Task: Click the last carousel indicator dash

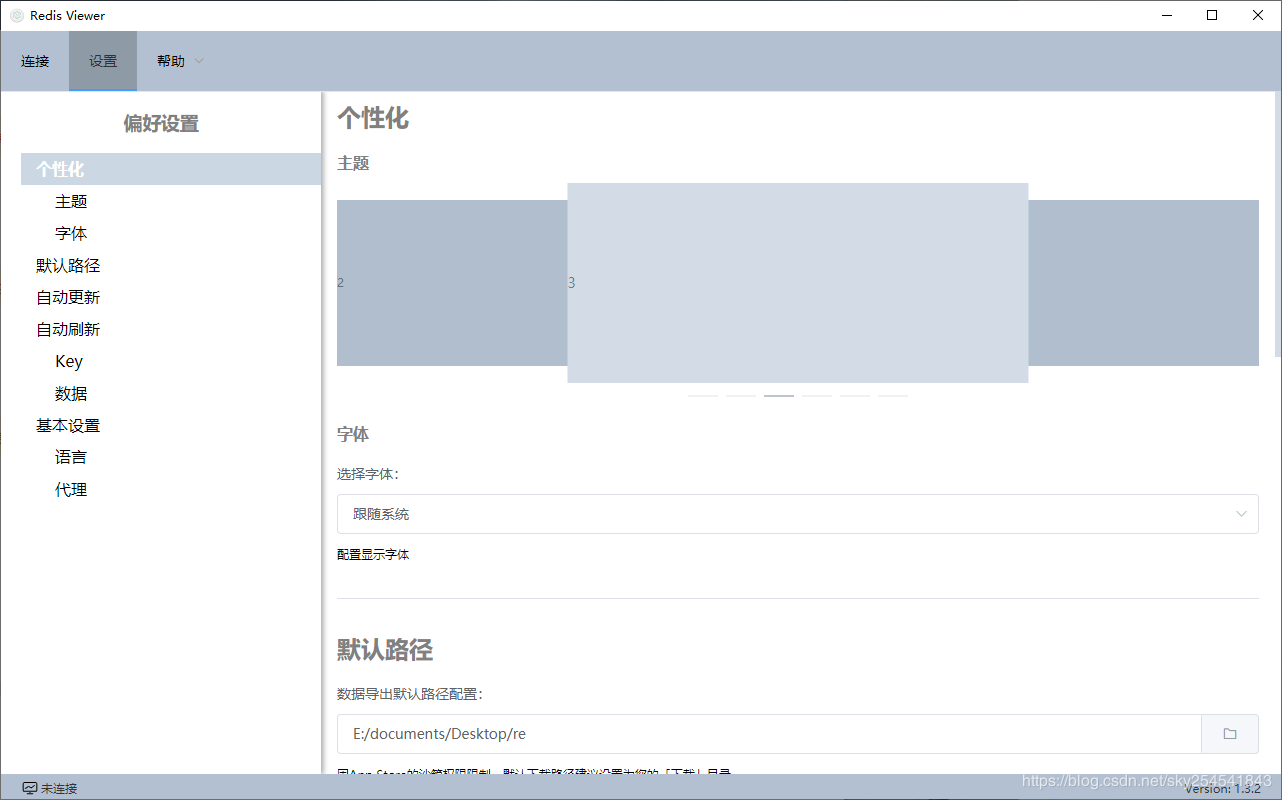Action: point(893,396)
